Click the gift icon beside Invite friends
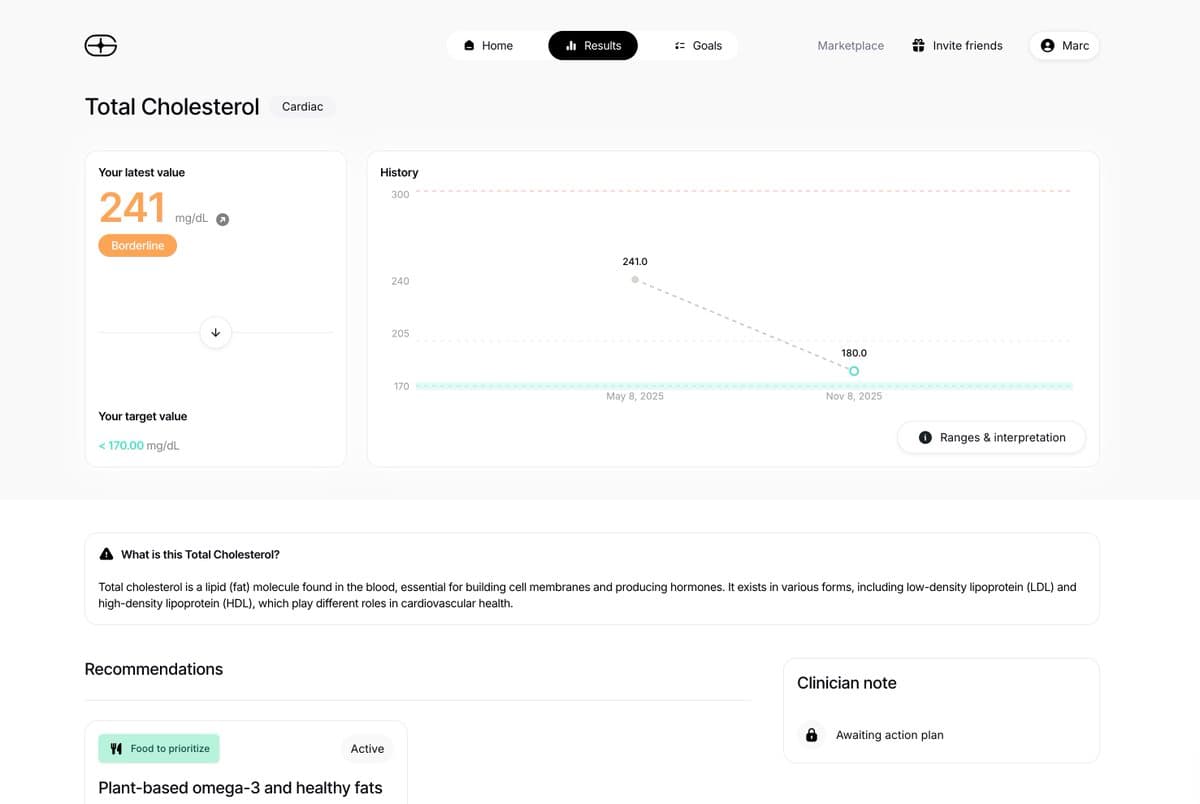The height and width of the screenshot is (804, 1200). (918, 46)
